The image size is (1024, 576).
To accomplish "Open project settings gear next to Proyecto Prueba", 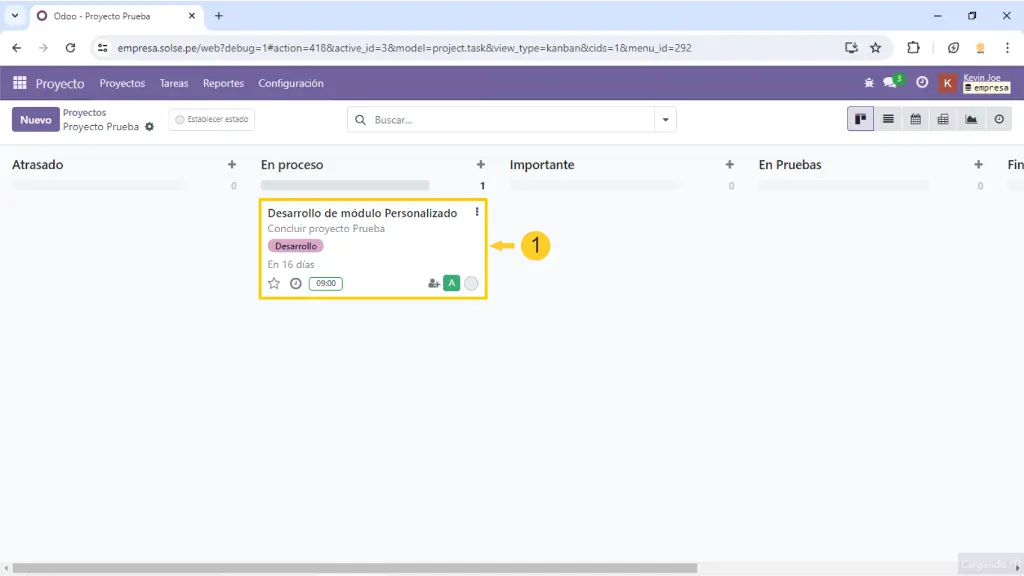I will coord(150,127).
